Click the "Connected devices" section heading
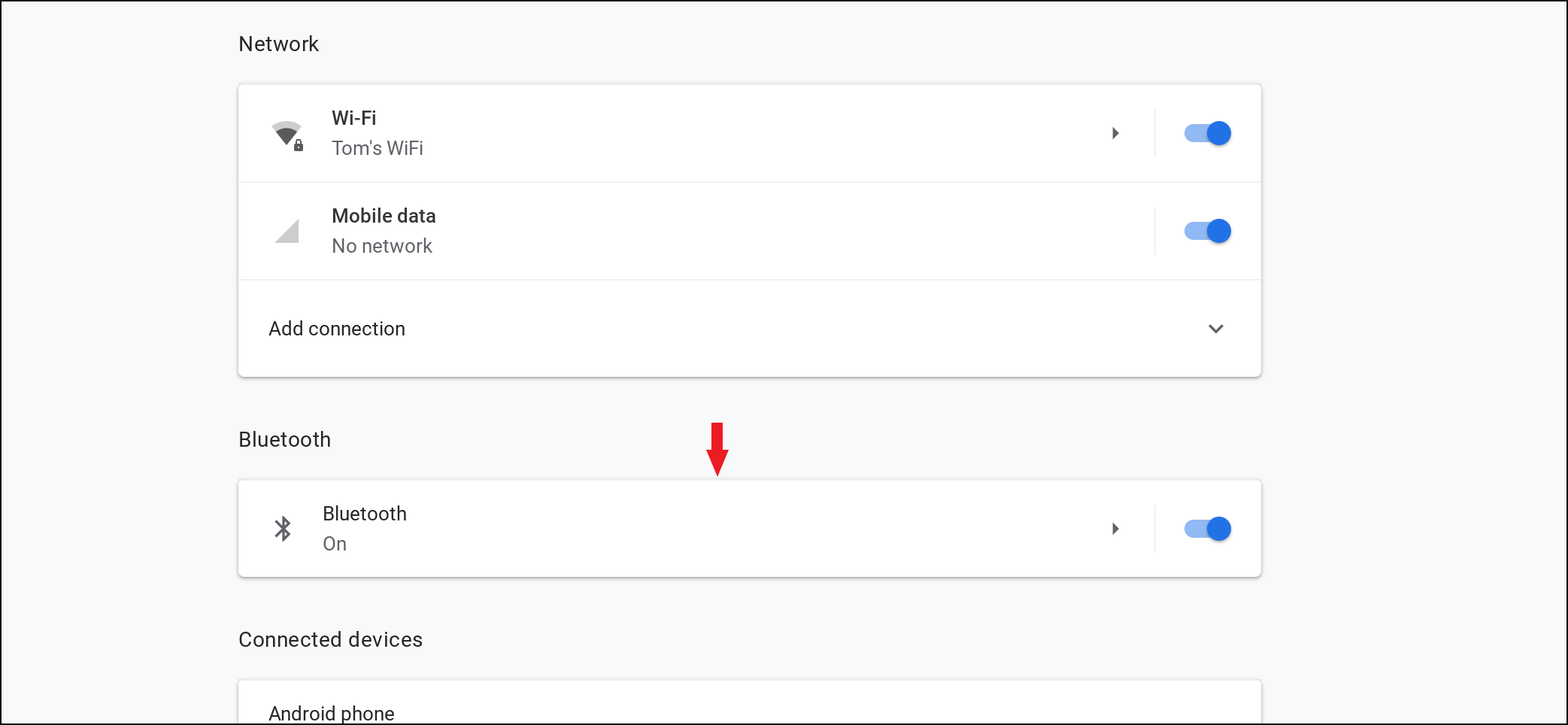 (330, 639)
